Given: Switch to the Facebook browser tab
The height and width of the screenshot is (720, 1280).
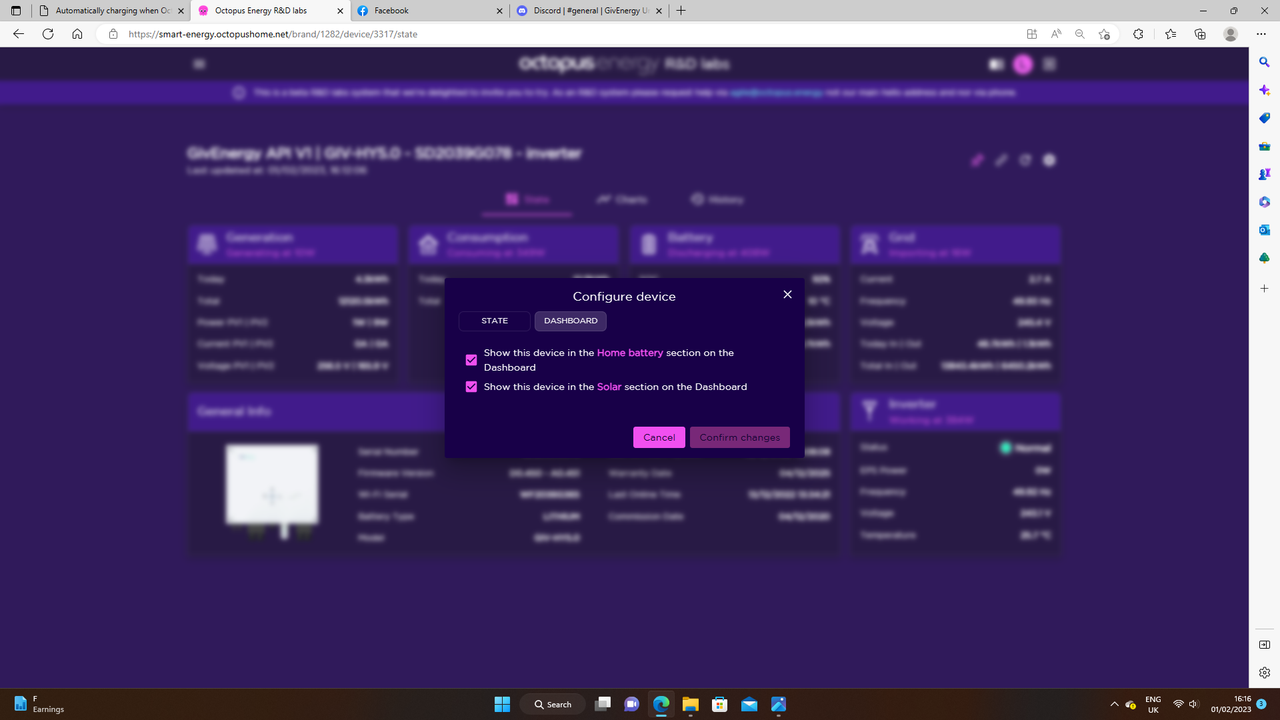Looking at the screenshot, I should tap(430, 10).
